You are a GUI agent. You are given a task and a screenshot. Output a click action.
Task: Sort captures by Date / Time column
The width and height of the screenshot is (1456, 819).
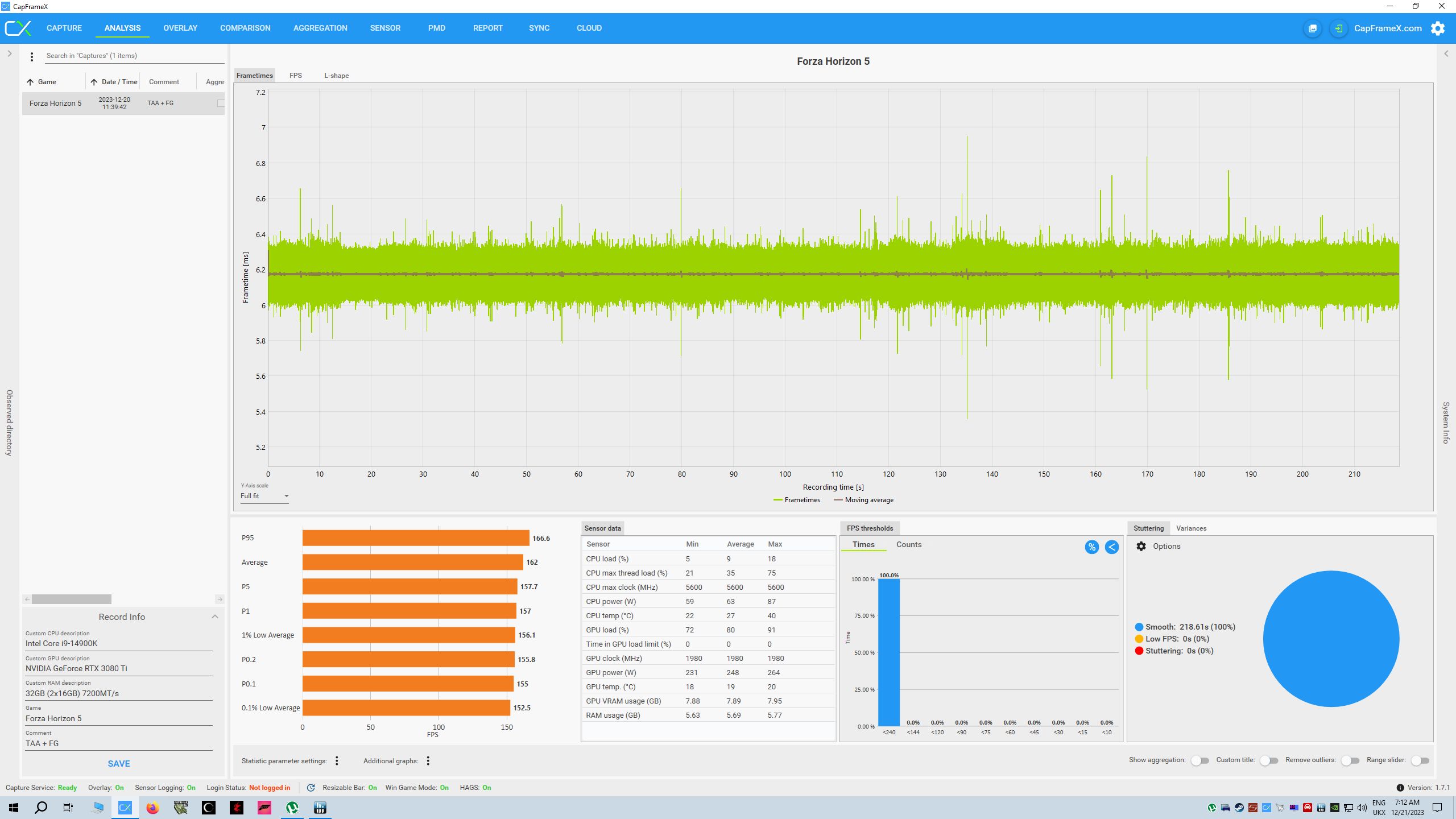coord(114,82)
